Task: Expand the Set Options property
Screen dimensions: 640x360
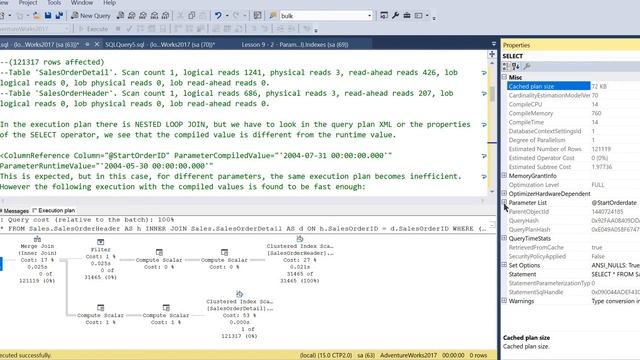Action: click(504, 265)
